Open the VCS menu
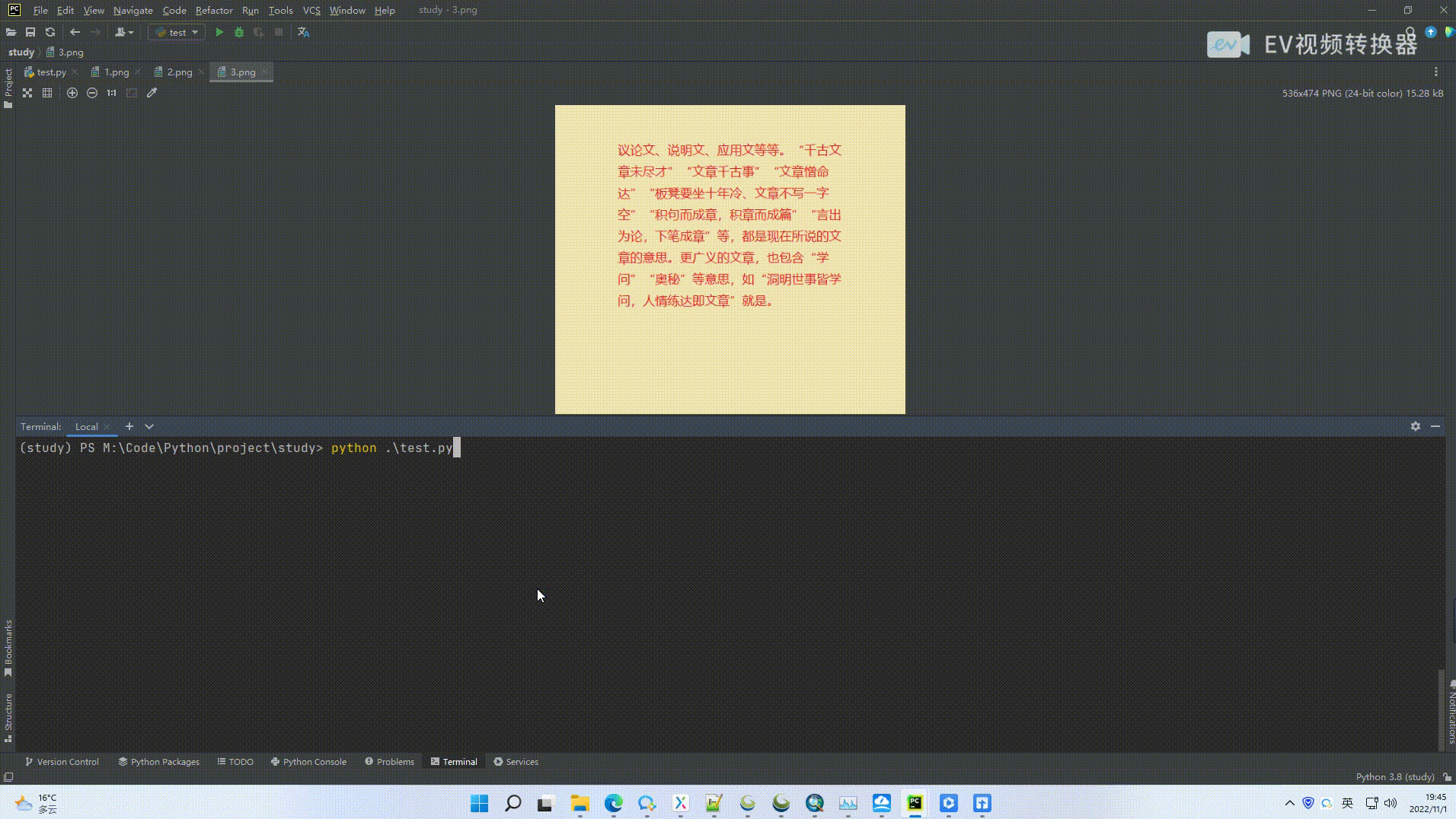 (311, 10)
